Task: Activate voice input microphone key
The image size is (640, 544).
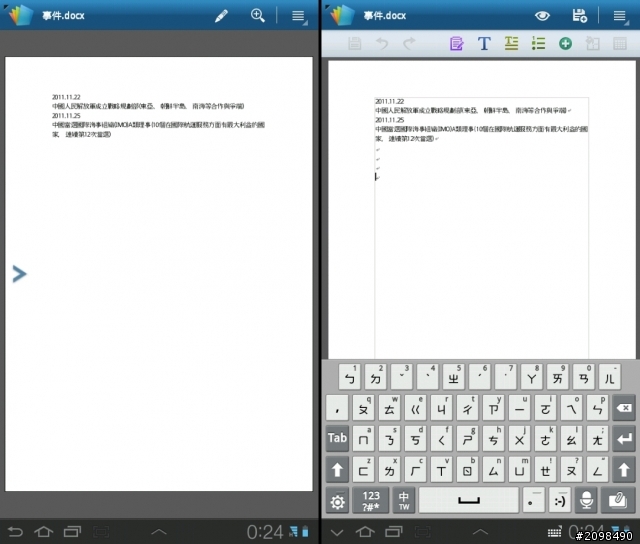Action: (x=586, y=501)
